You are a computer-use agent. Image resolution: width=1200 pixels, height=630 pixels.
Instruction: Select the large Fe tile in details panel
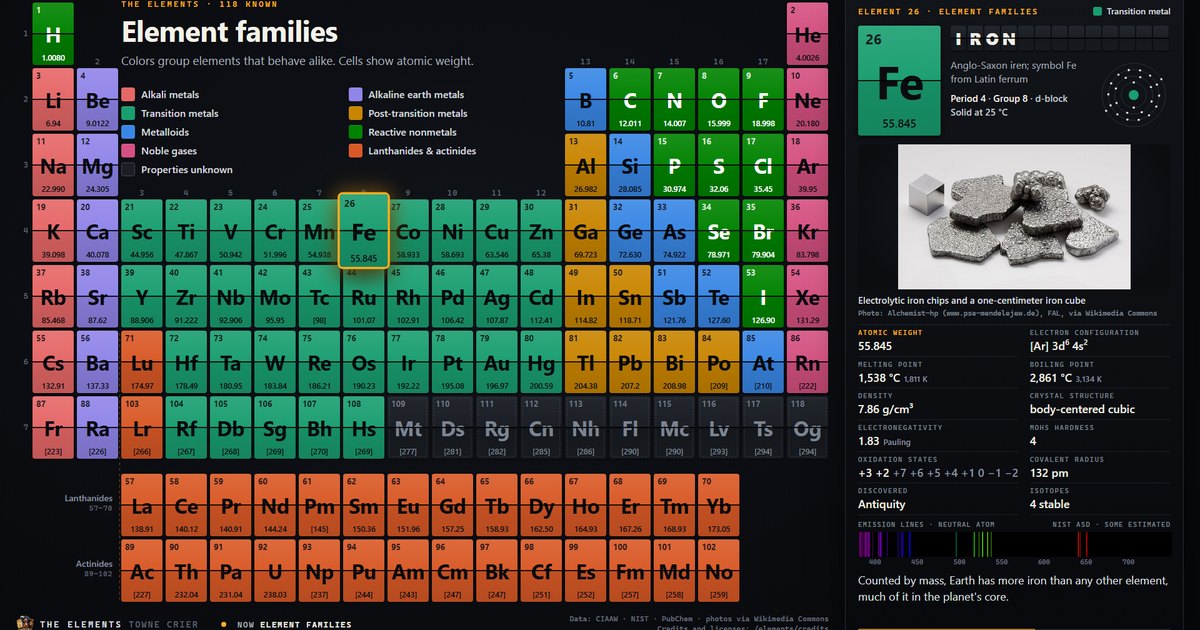tap(900, 80)
